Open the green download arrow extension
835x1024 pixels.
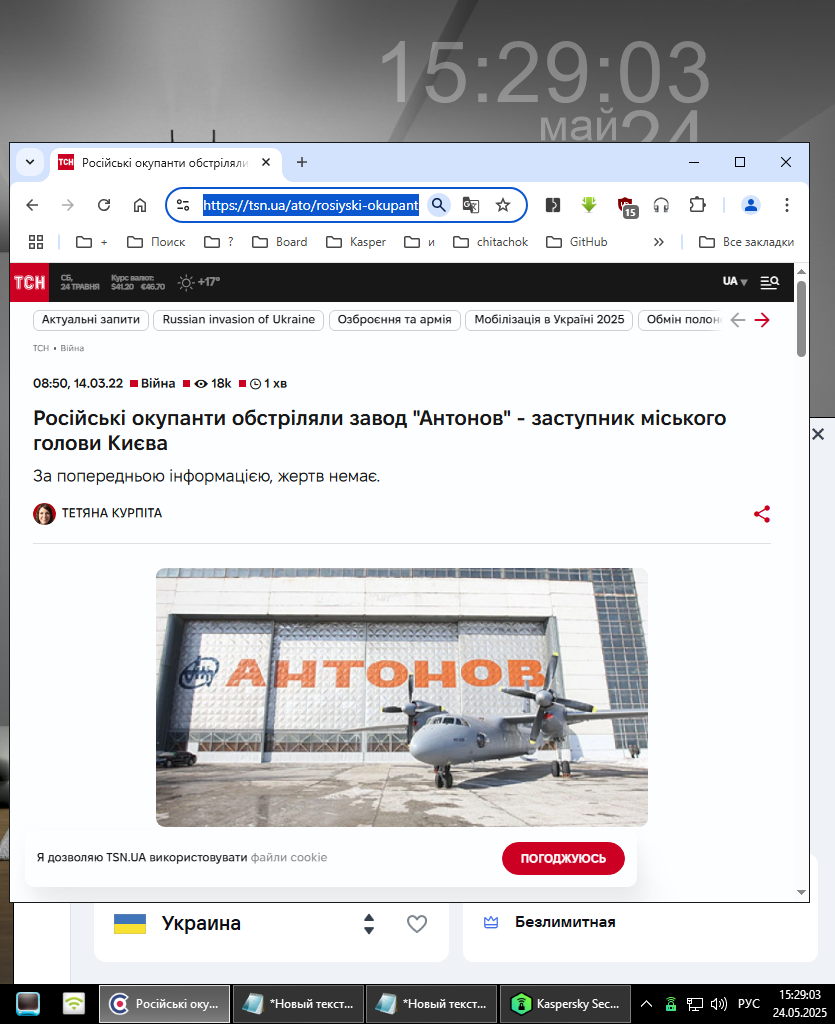click(589, 205)
